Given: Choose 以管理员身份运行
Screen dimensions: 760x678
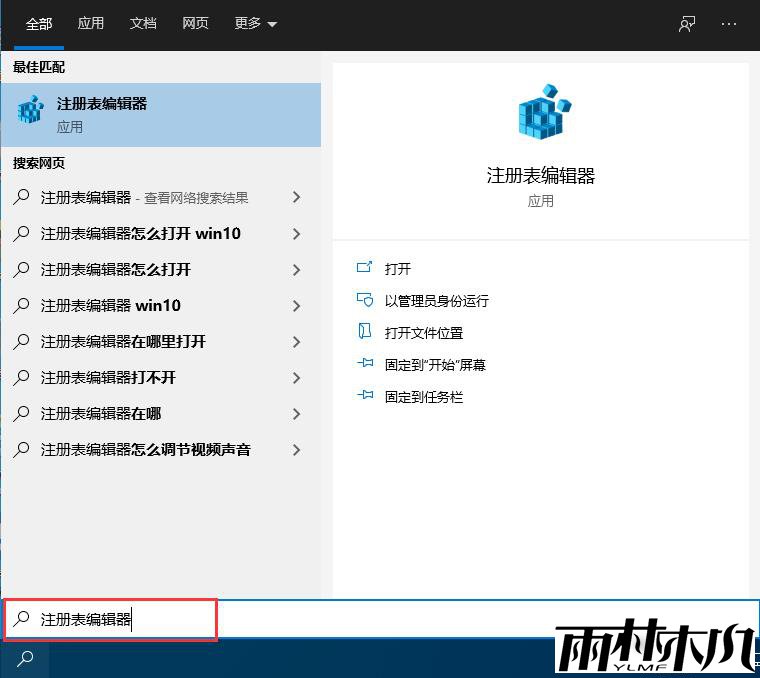Looking at the screenshot, I should [437, 300].
